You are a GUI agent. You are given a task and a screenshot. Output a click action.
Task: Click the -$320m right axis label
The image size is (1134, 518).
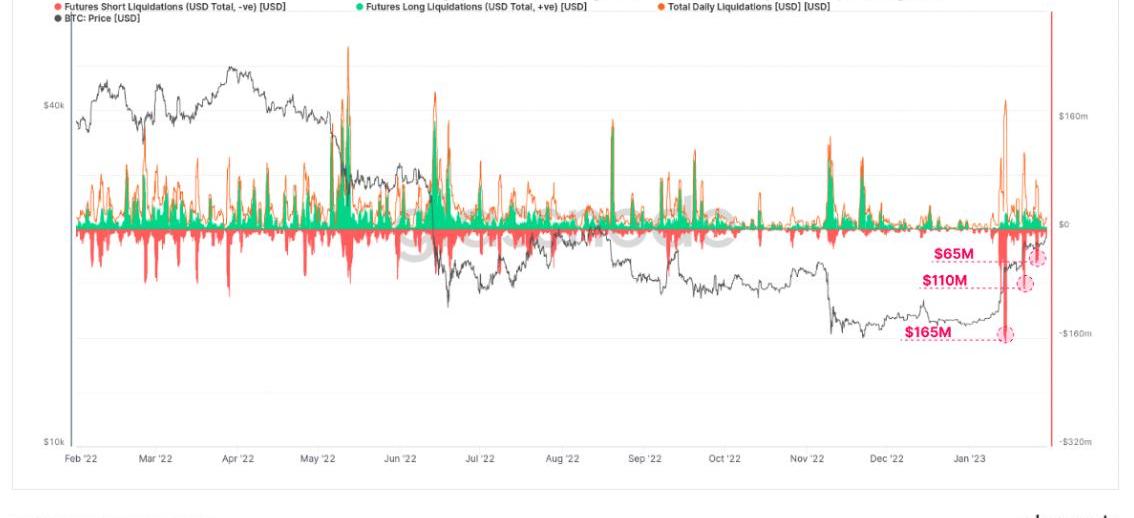pyautogui.click(x=1075, y=441)
